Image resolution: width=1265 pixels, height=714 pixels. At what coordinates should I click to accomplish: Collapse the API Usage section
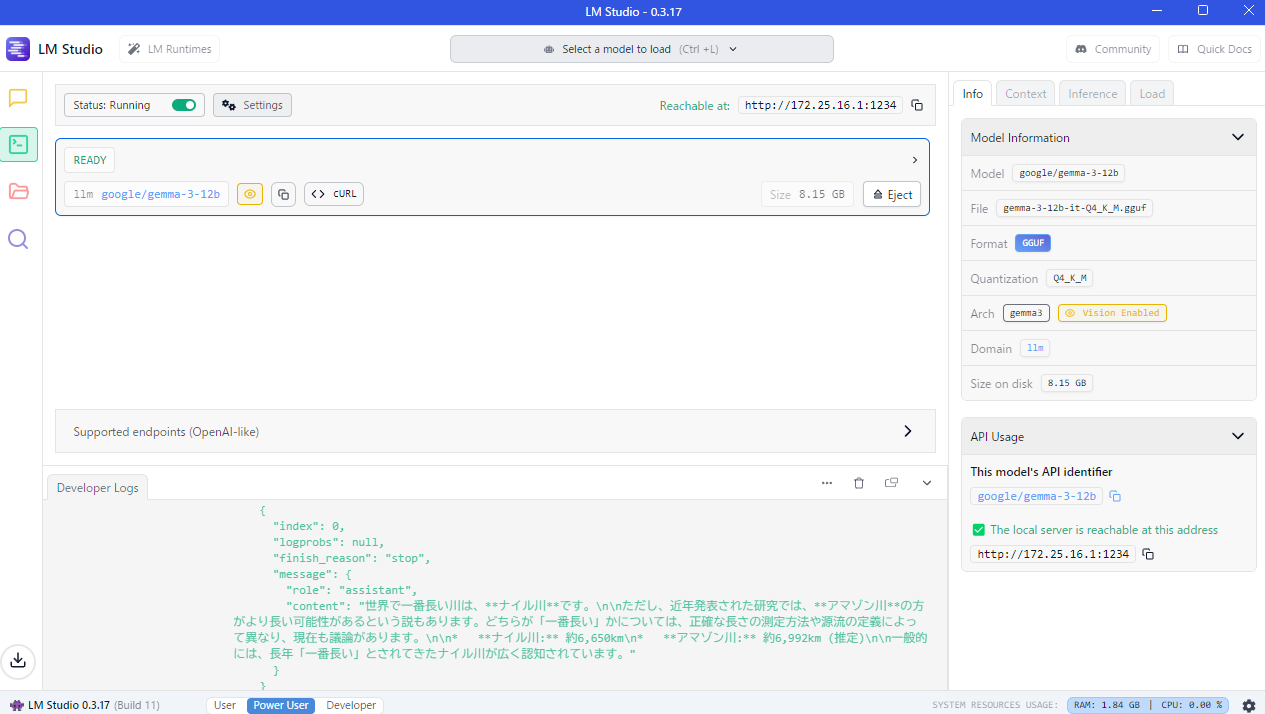[1238, 437]
